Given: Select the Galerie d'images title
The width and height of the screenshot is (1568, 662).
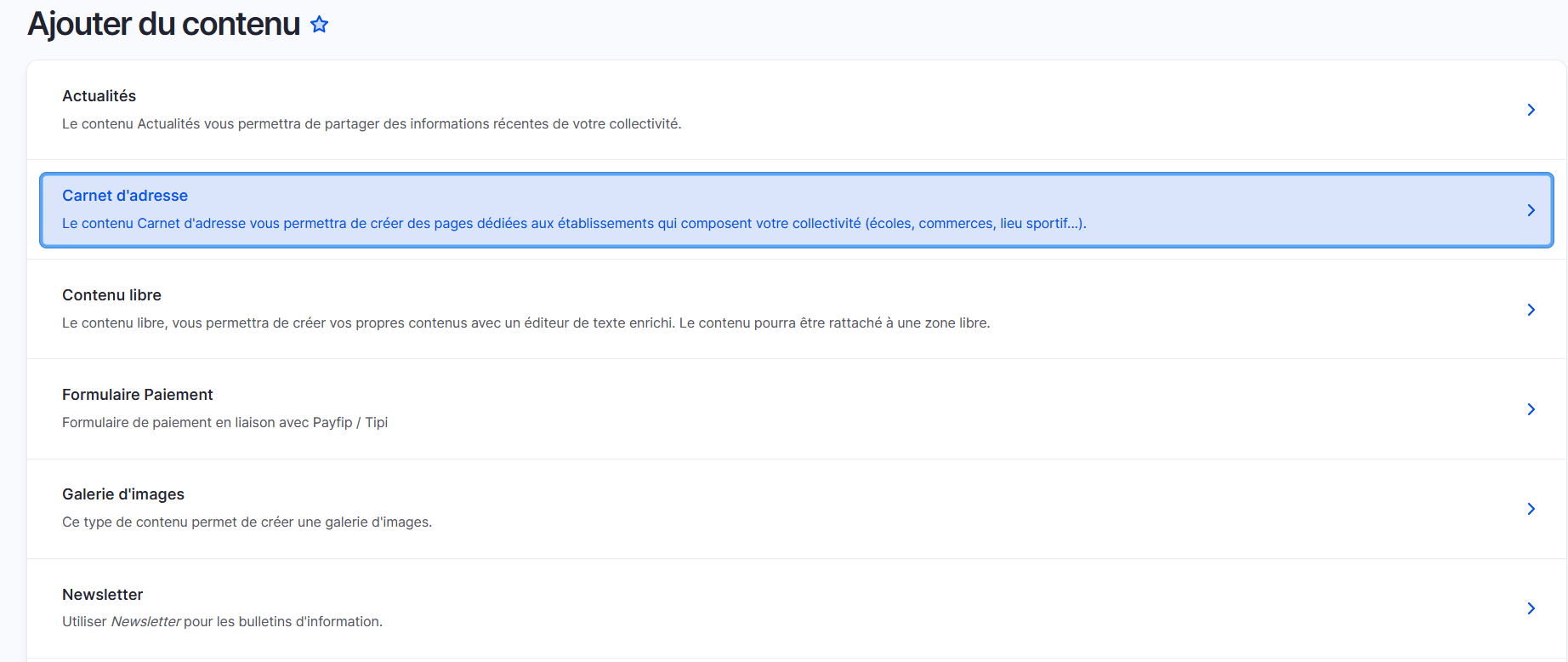Looking at the screenshot, I should pos(123,494).
